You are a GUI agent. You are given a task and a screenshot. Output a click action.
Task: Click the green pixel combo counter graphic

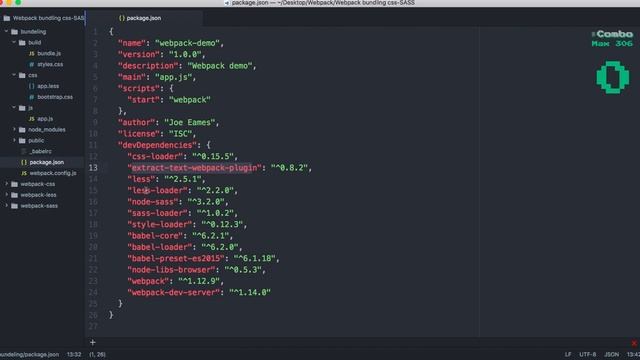[613, 77]
